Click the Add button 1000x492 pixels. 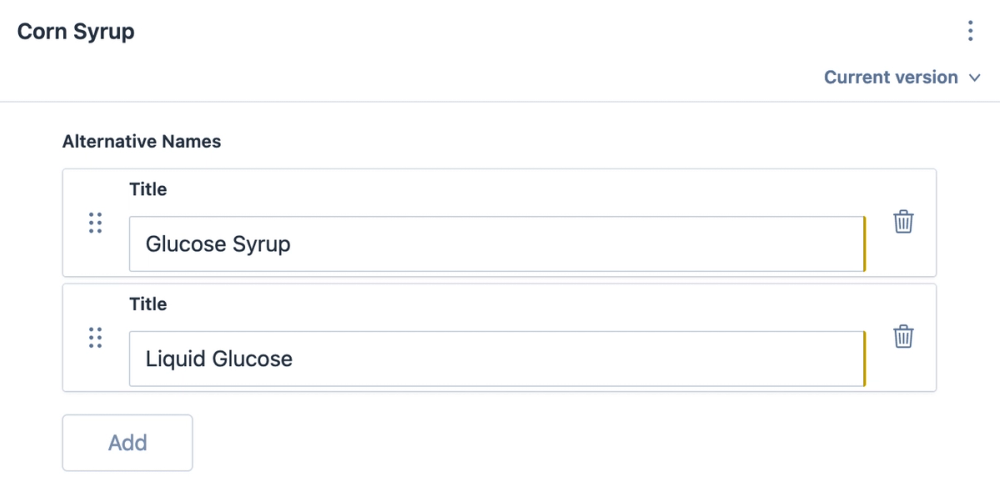[127, 443]
